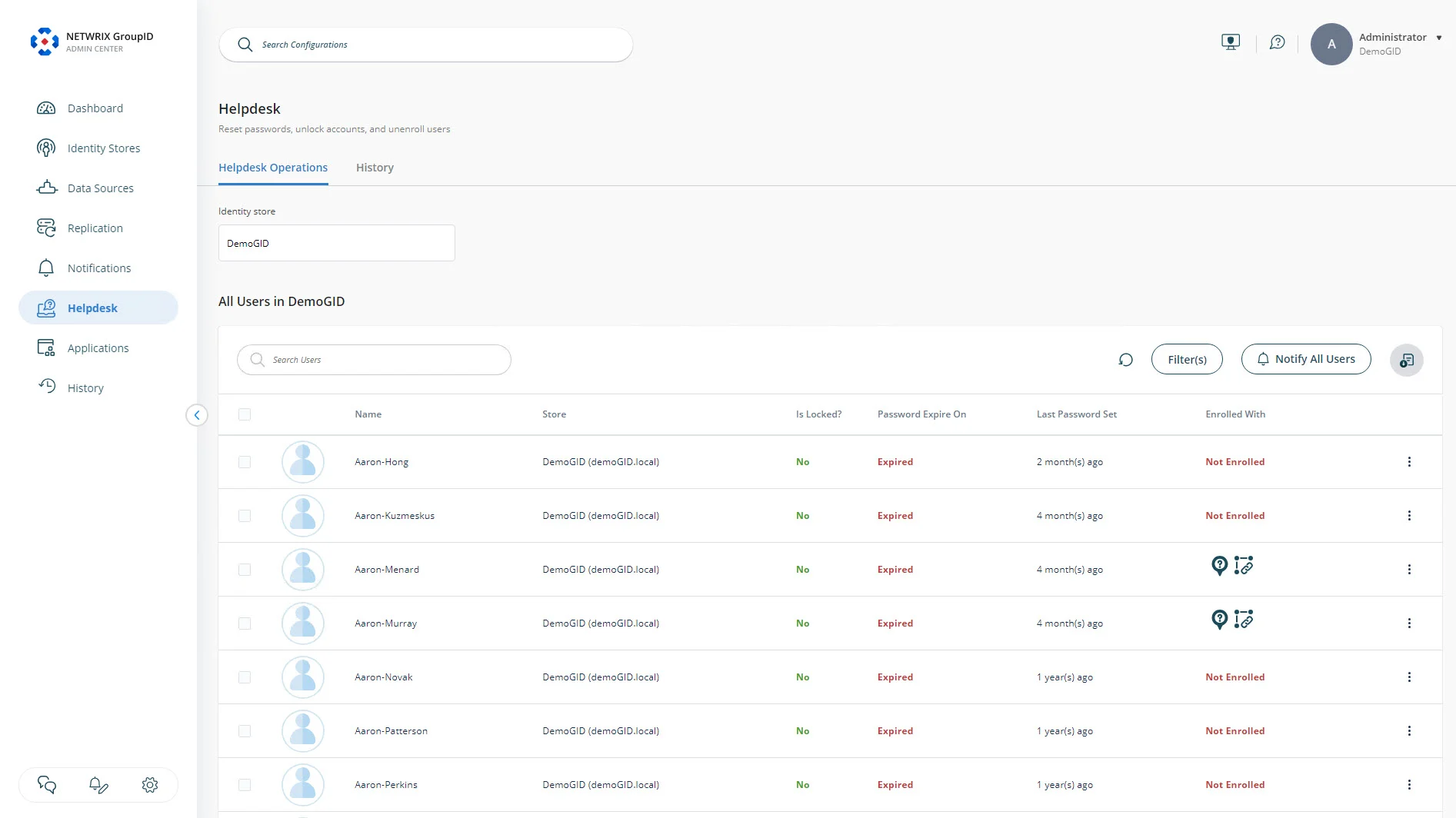
Task: Click Aaron-Murray's second enrollment icon
Action: pyautogui.click(x=1244, y=619)
